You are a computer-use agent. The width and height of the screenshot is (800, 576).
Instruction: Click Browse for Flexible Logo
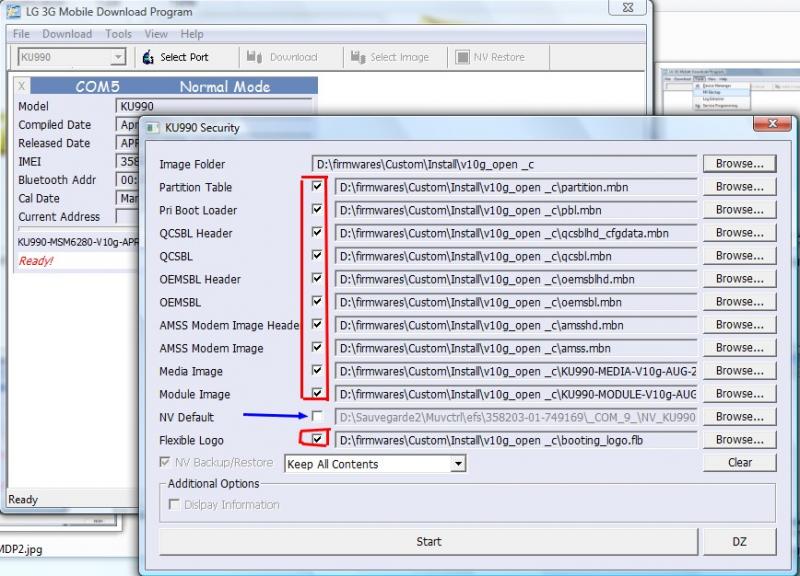click(739, 439)
